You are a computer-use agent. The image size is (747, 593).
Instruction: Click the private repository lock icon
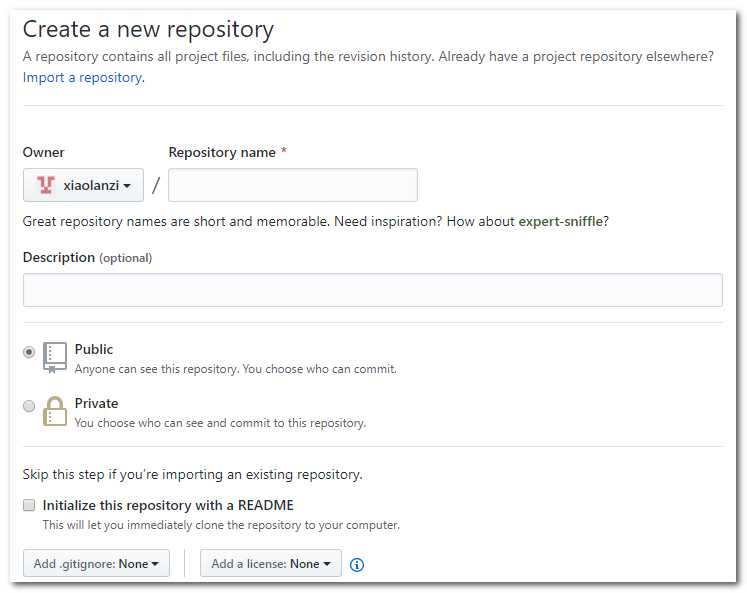coord(55,411)
